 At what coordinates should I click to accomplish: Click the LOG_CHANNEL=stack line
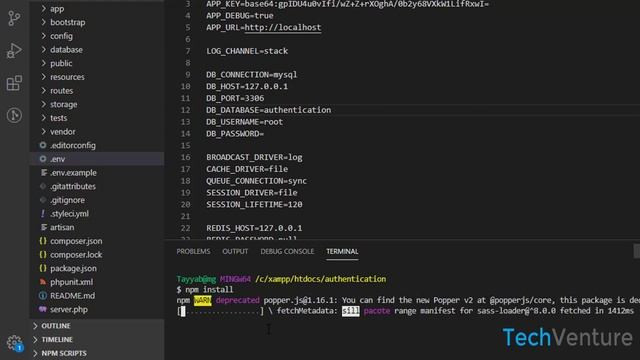tap(247, 51)
